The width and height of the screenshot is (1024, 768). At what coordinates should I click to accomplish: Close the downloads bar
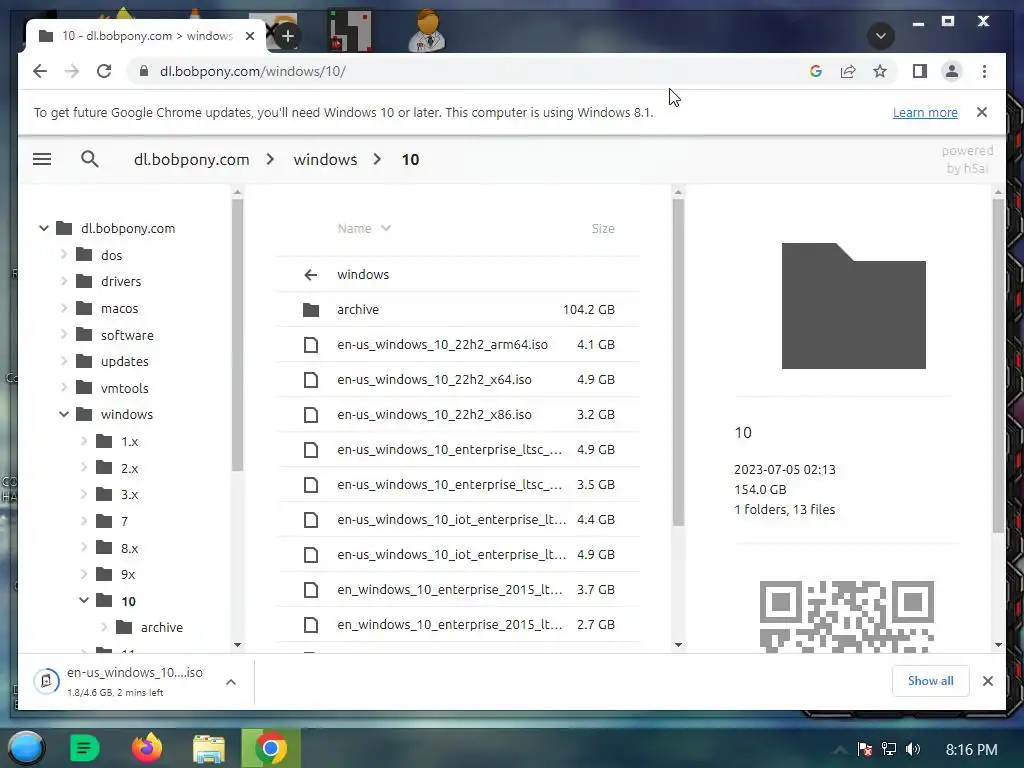[987, 680]
